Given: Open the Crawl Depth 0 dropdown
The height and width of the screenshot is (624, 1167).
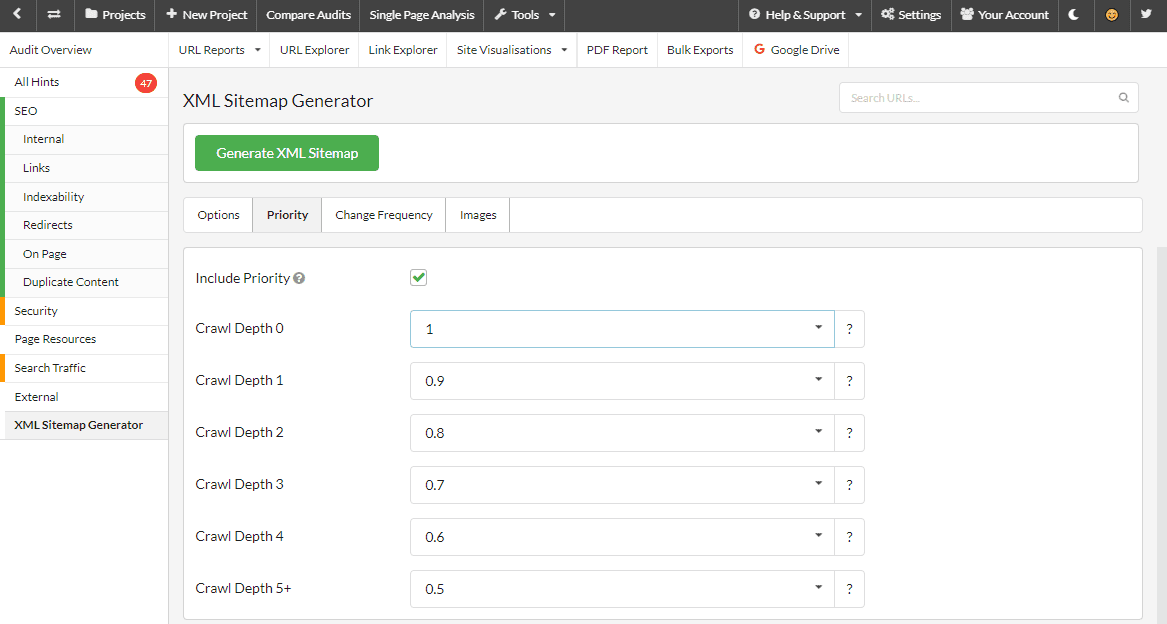Looking at the screenshot, I should (x=622, y=329).
